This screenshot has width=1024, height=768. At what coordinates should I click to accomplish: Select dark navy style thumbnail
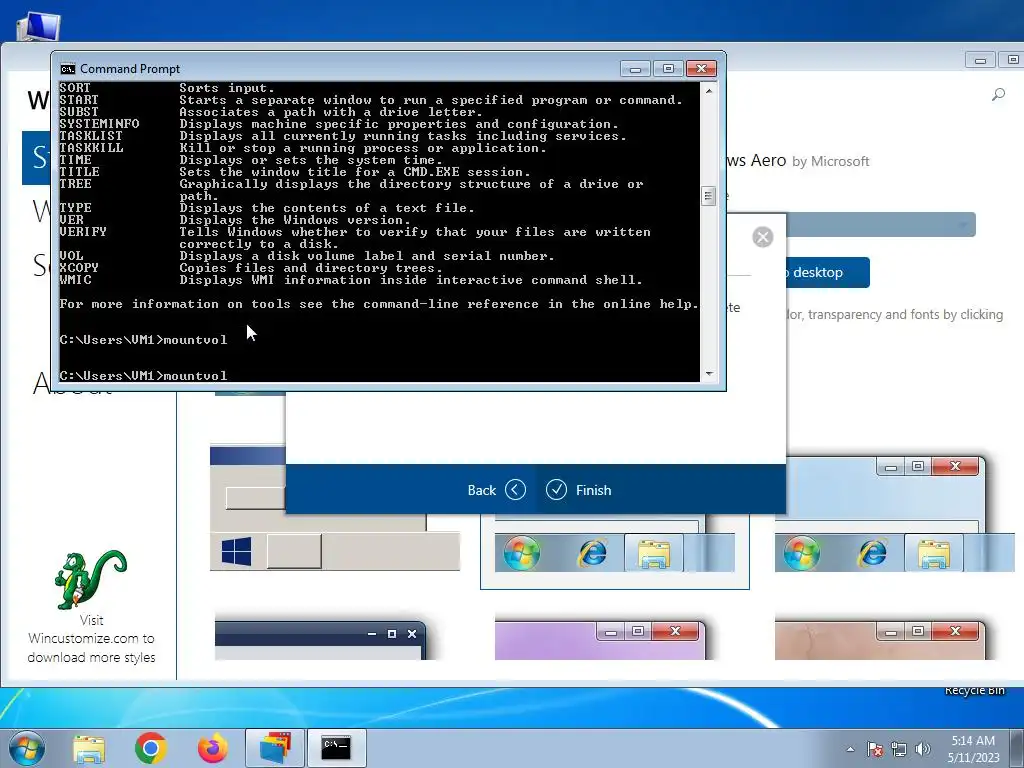[x=320, y=639]
